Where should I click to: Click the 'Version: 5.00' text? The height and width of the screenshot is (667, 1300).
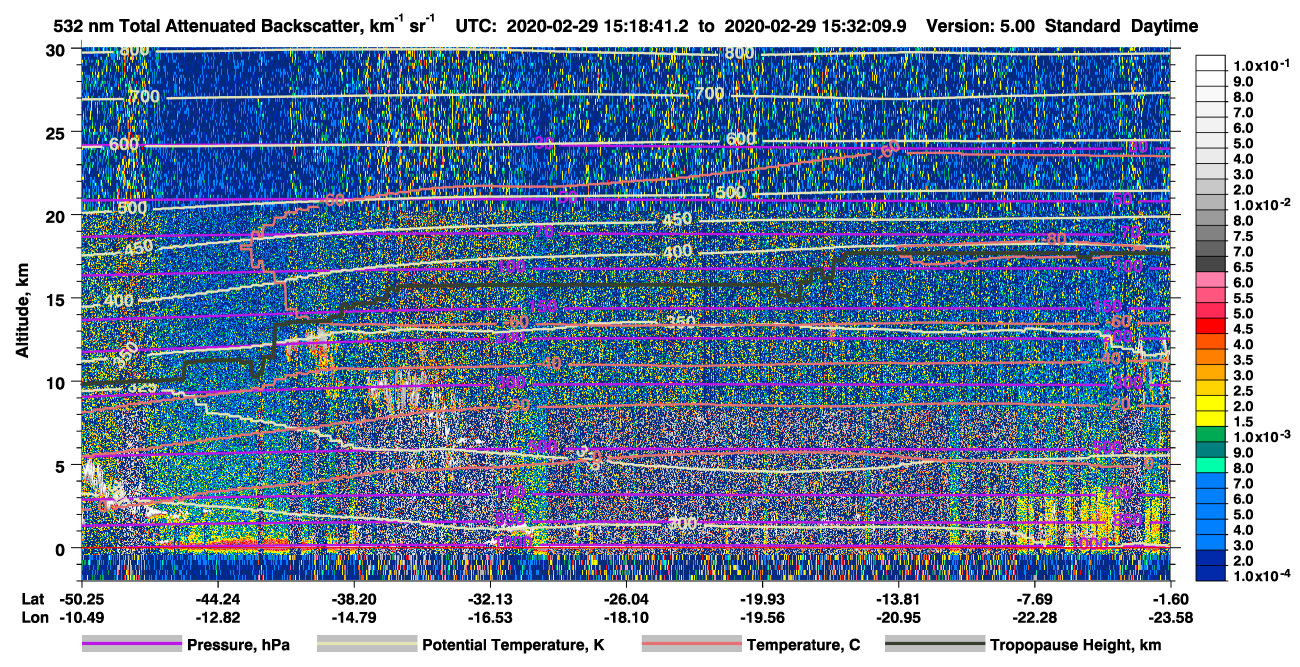981,26
